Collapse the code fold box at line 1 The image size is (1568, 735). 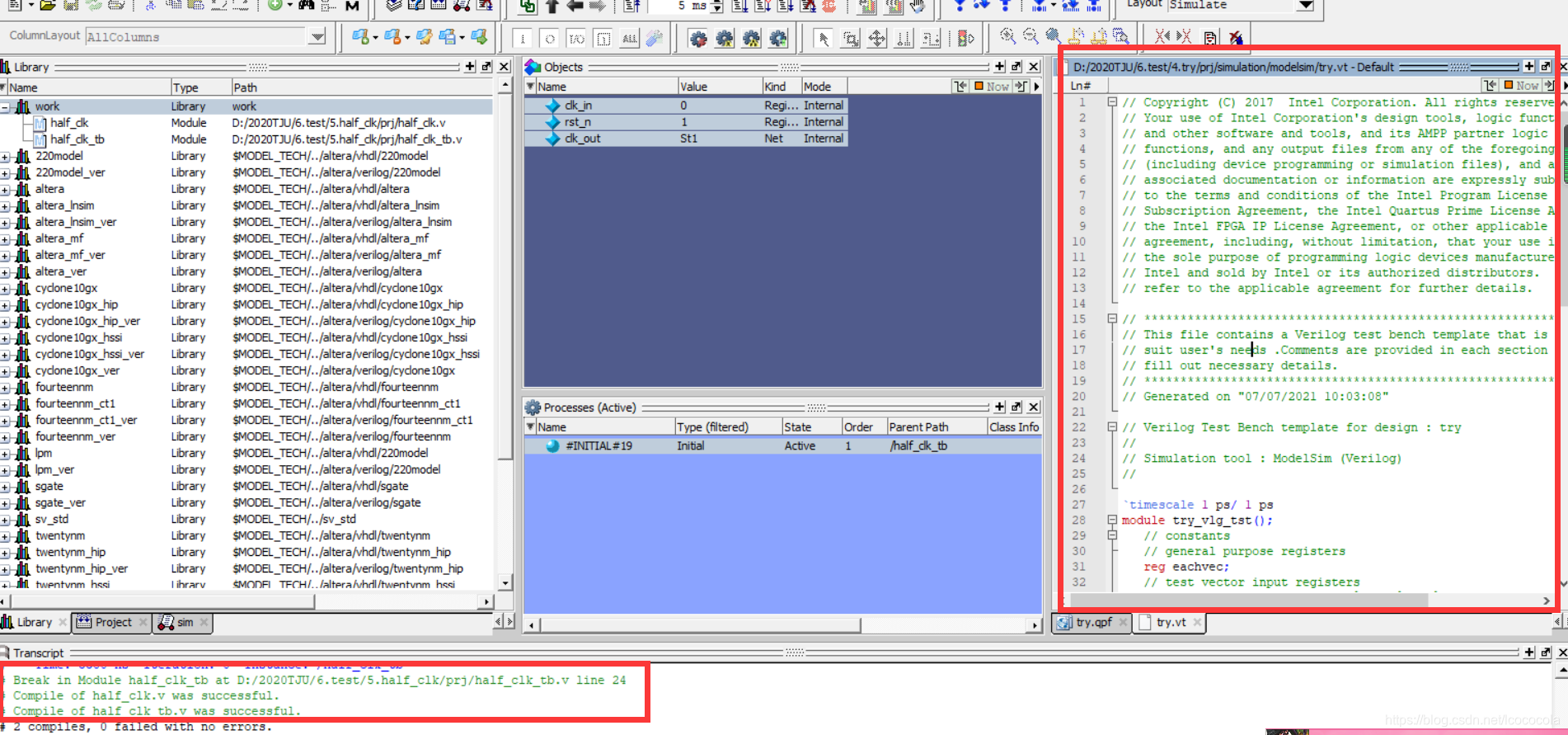(x=1112, y=102)
